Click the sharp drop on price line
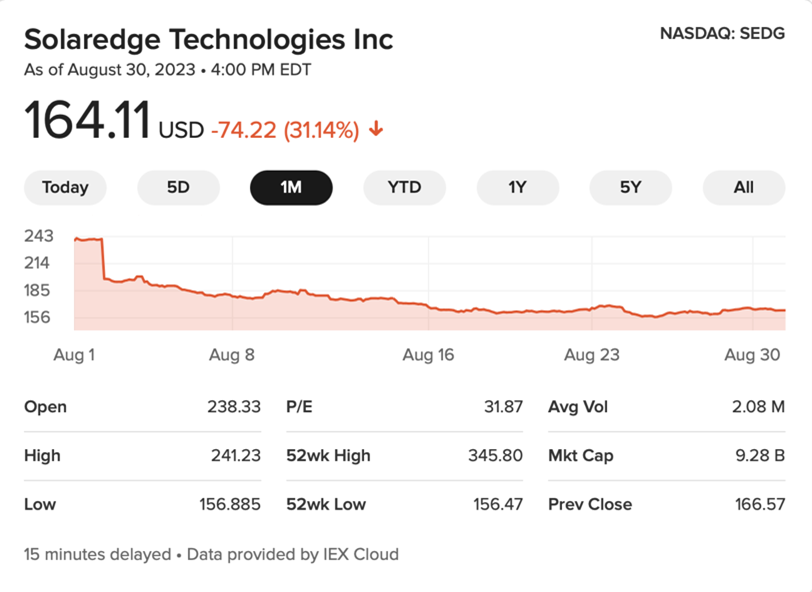This screenshot has height=592, width=812. [x=103, y=259]
